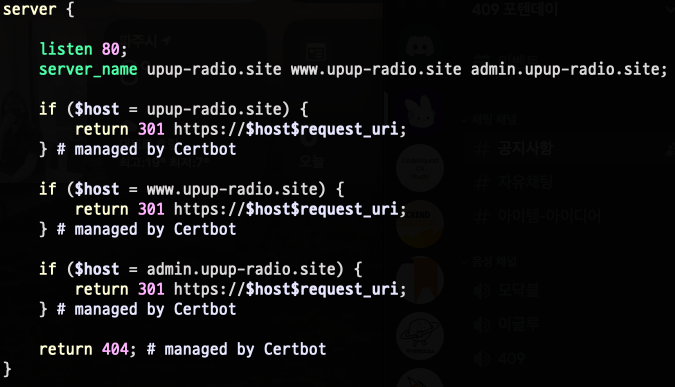
Task: Open the BACKEND server icon in Discord
Action: pos(420,224)
